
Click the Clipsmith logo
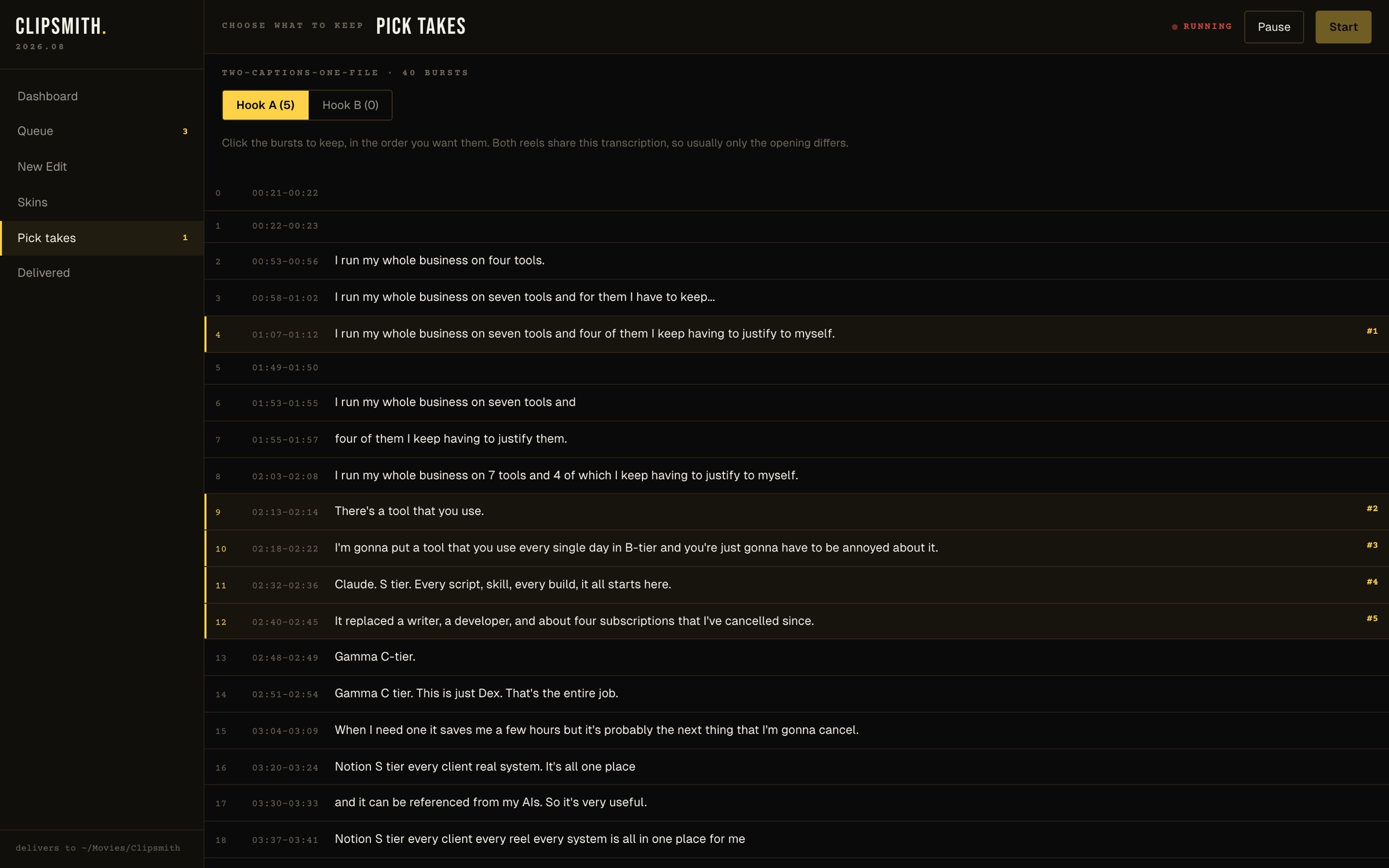61,26
